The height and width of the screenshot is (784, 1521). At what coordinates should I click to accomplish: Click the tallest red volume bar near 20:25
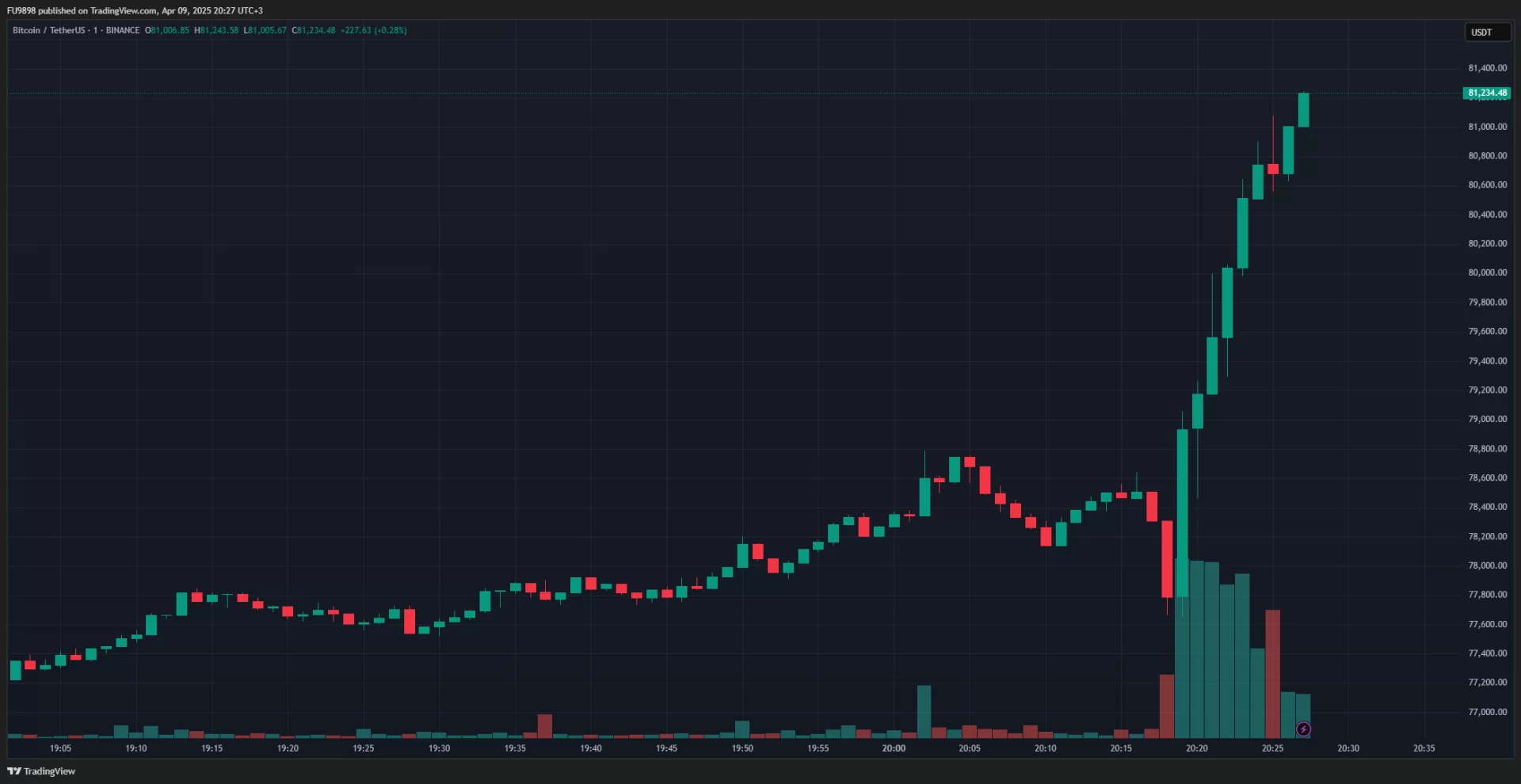(x=1272, y=673)
